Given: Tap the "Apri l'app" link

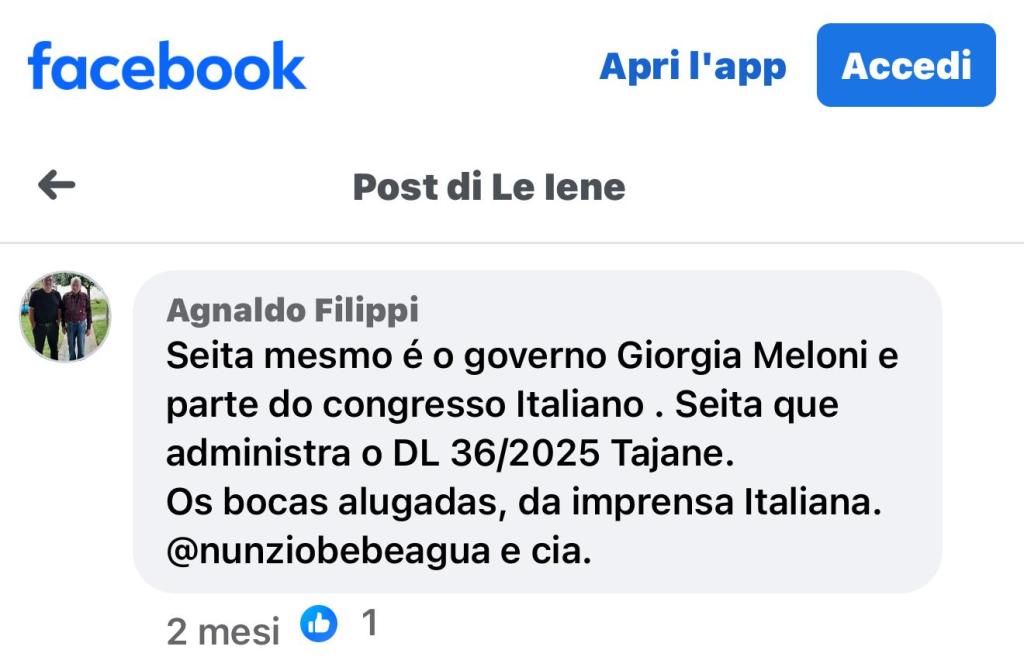Looking at the screenshot, I should pyautogui.click(x=692, y=66).
